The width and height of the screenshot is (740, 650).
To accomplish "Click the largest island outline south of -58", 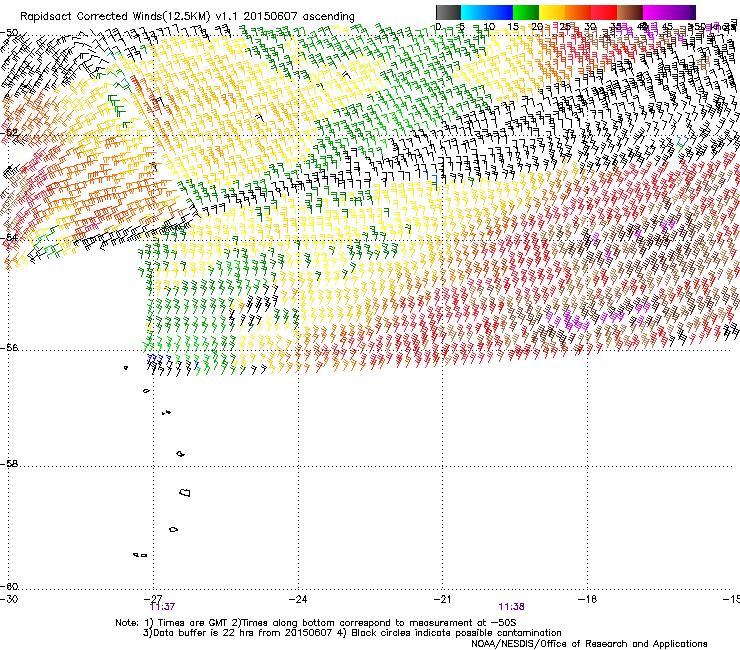I will pyautogui.click(x=185, y=492).
